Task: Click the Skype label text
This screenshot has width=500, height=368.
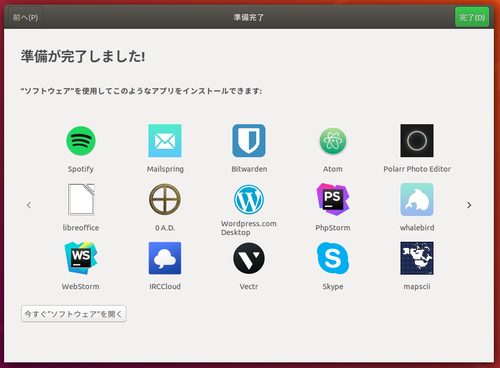Action: tap(333, 286)
